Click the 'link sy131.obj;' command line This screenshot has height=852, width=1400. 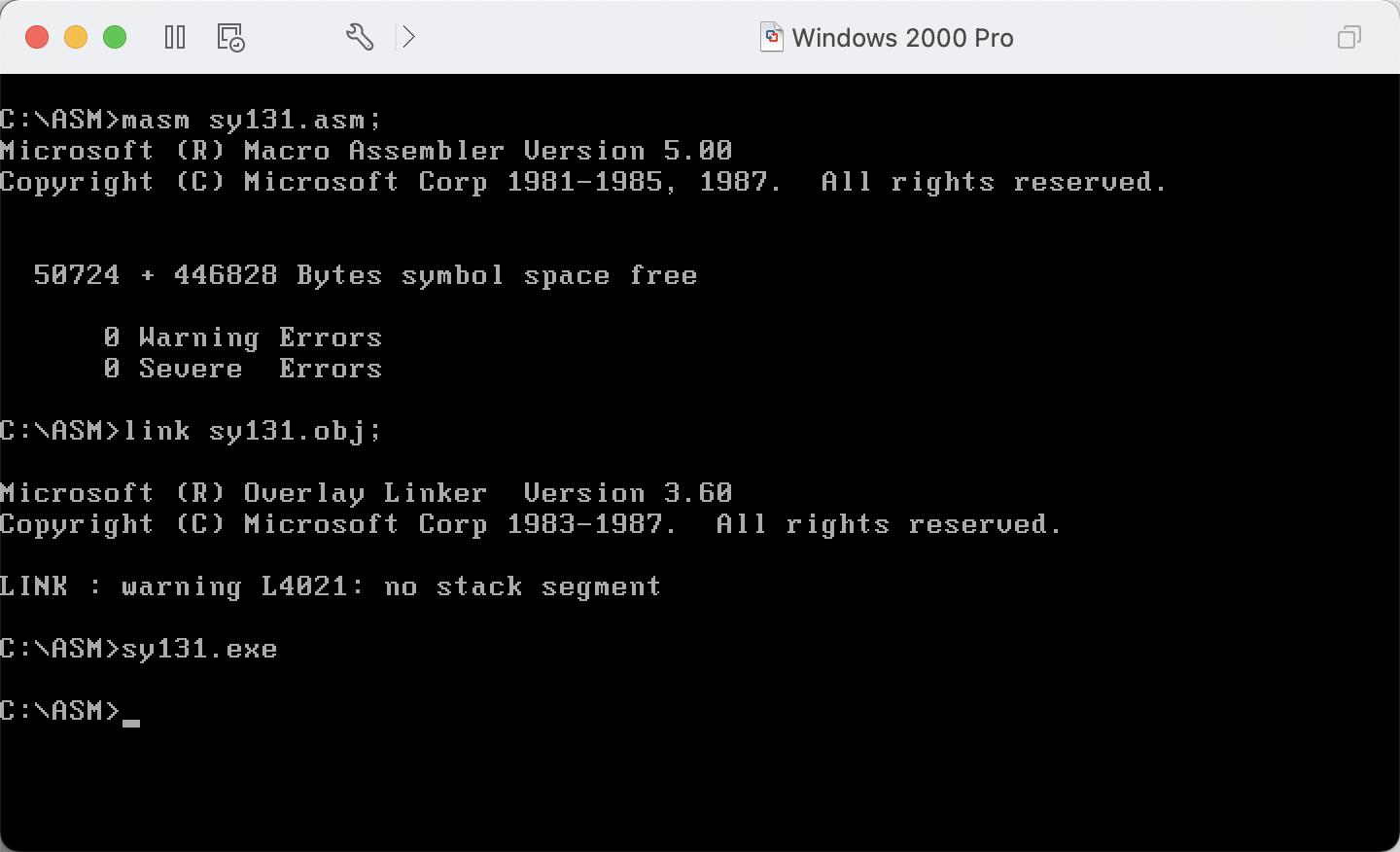tap(192, 431)
